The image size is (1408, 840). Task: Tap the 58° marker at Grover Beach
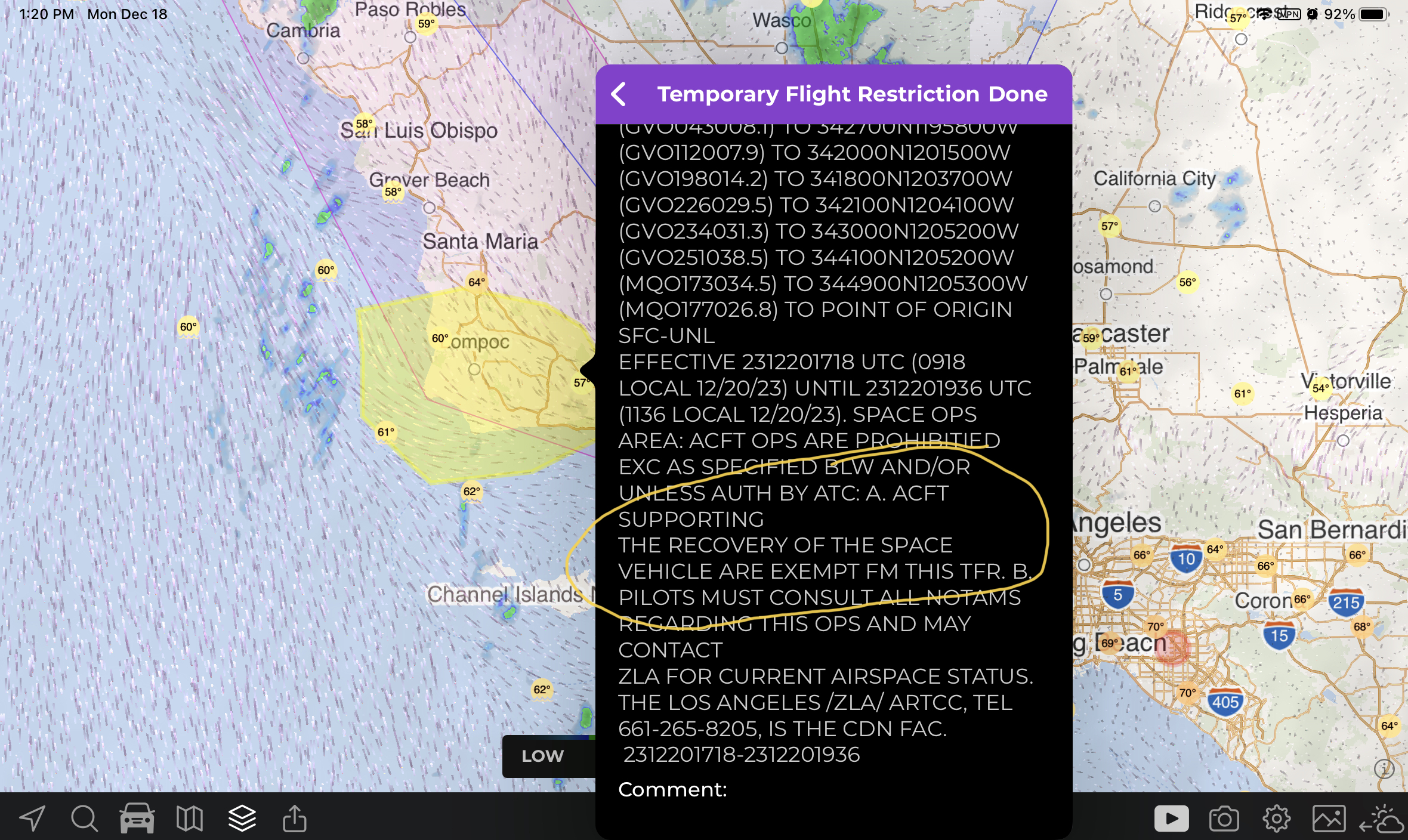click(x=393, y=192)
